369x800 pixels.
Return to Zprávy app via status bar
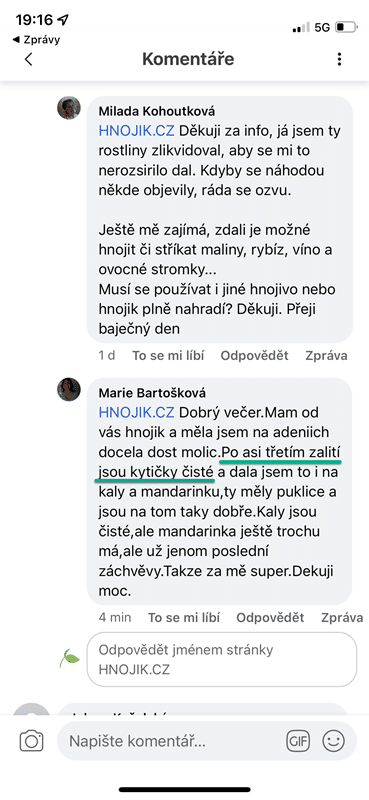(36, 39)
